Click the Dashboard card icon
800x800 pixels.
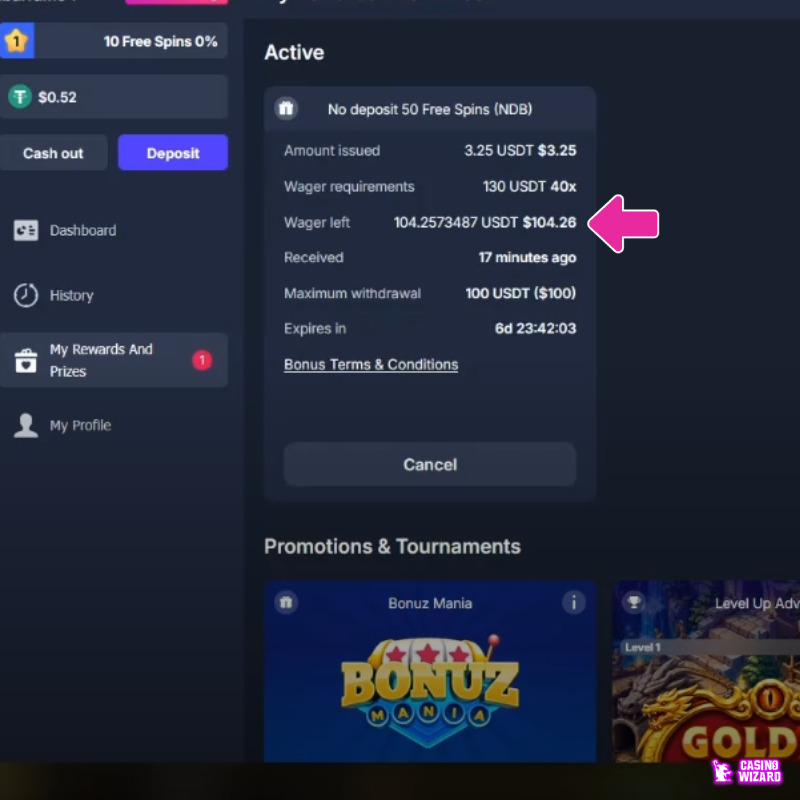[26, 231]
